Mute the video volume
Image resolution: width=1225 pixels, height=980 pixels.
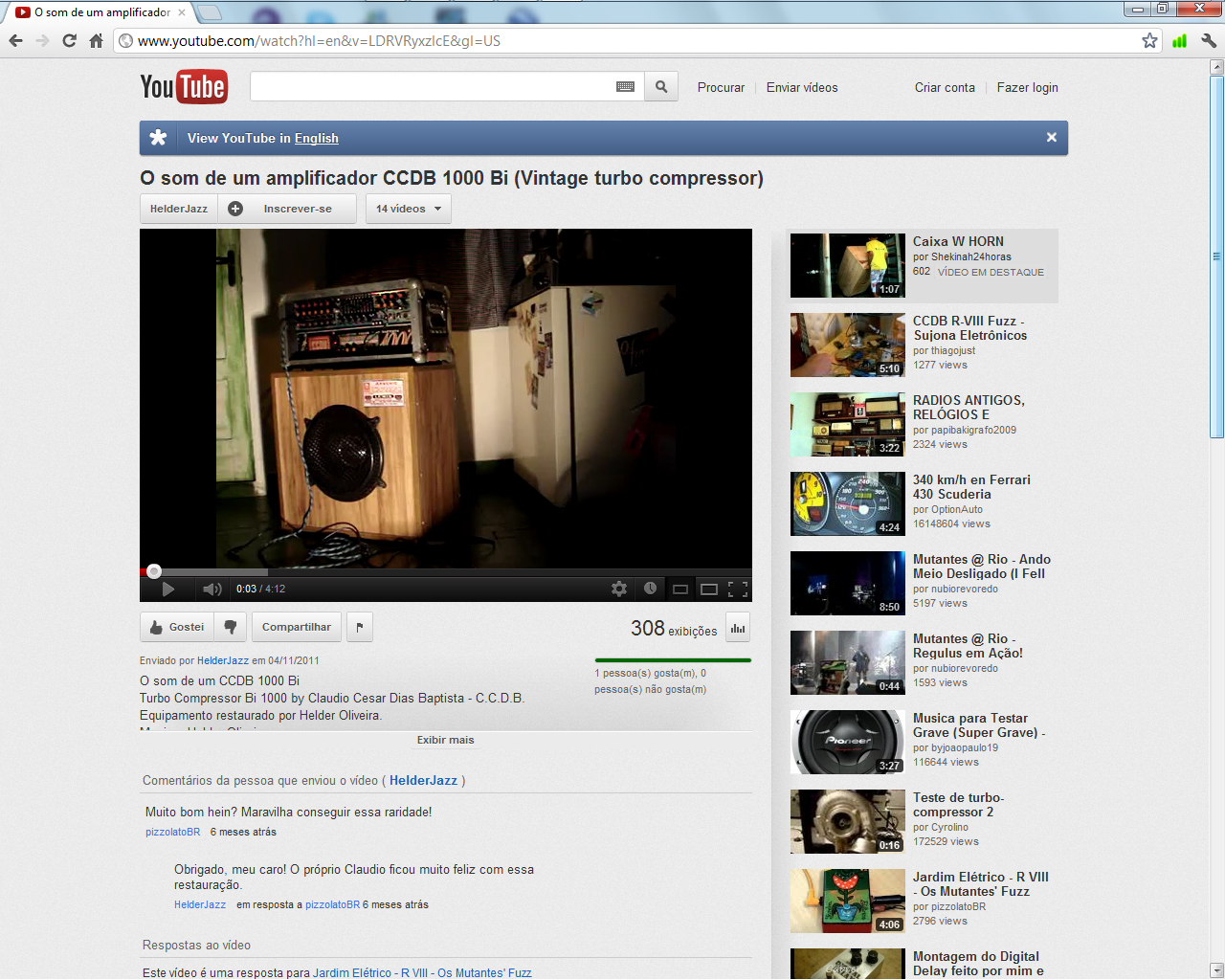pos(212,590)
